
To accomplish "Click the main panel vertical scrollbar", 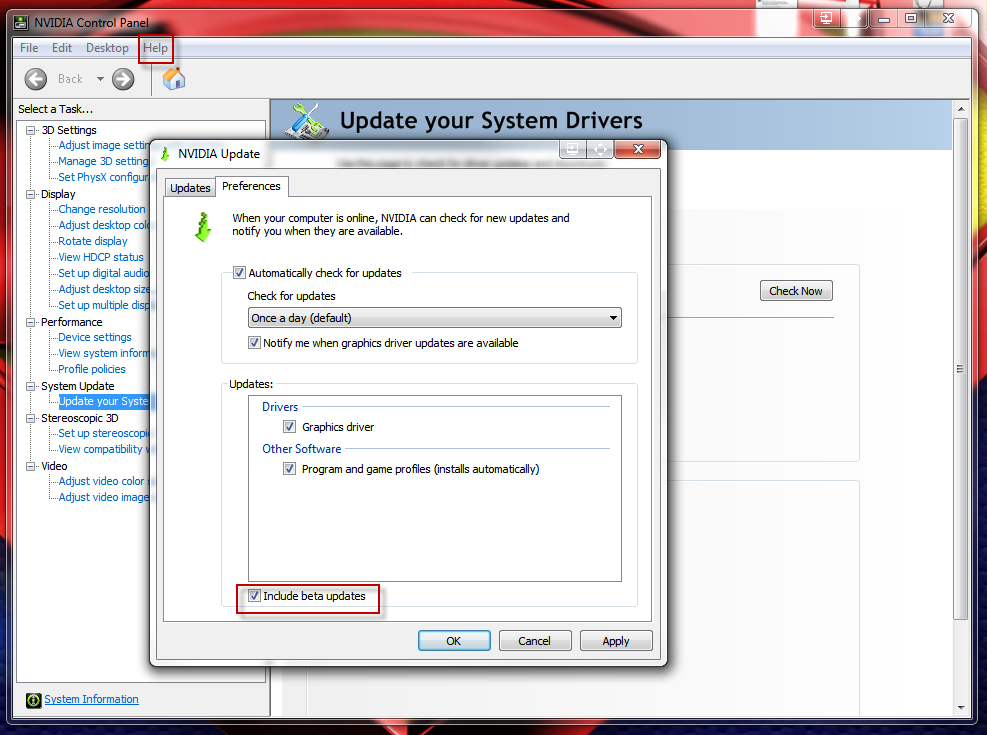I will tap(961, 368).
